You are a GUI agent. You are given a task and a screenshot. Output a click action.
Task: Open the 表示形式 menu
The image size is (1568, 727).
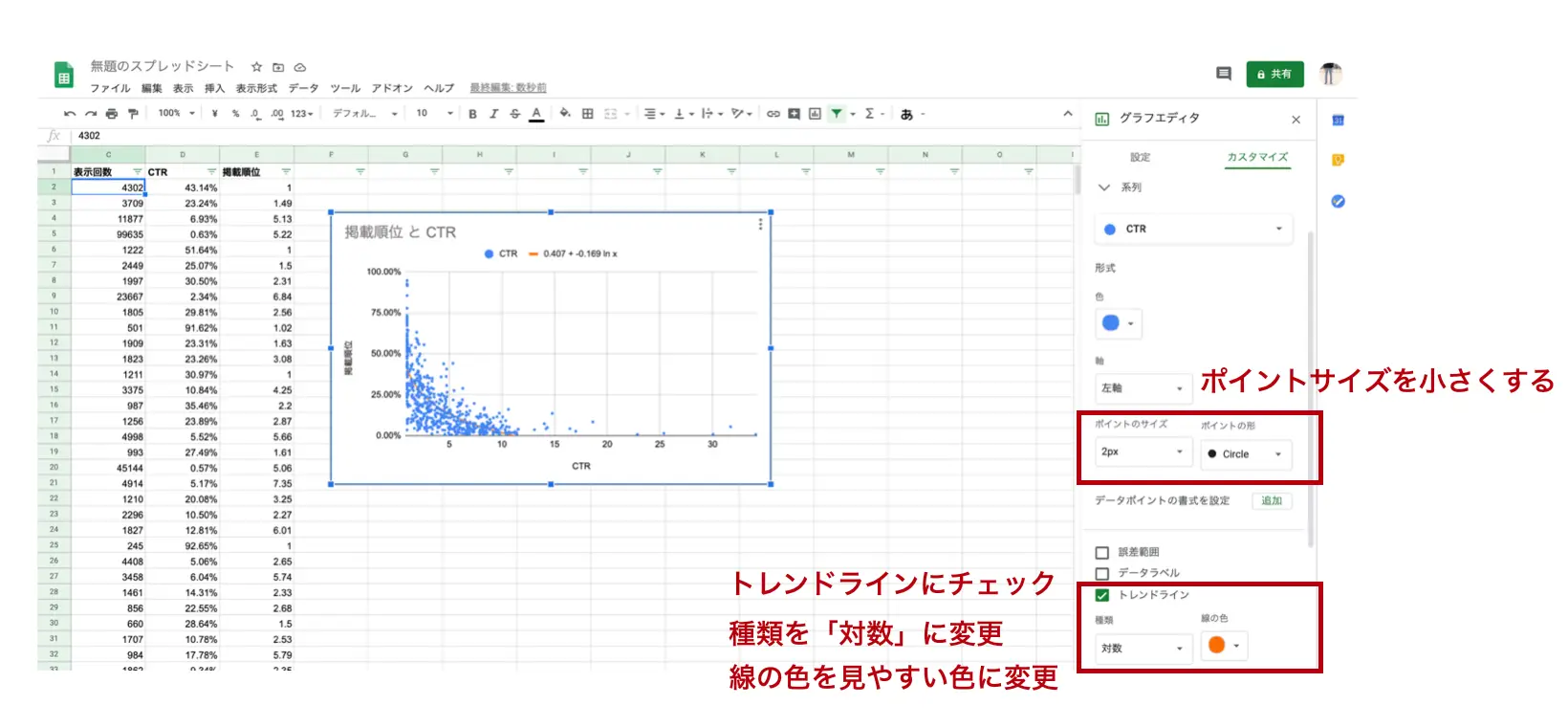point(256,88)
